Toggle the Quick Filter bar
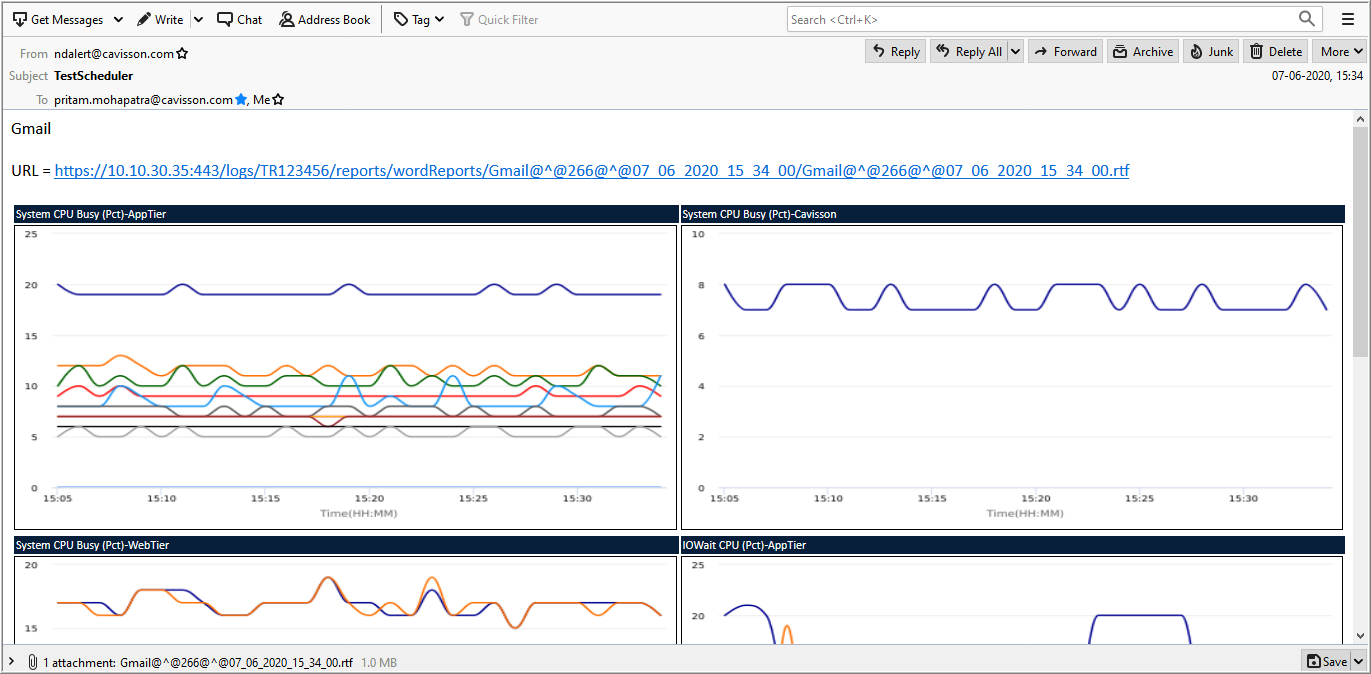 point(499,19)
